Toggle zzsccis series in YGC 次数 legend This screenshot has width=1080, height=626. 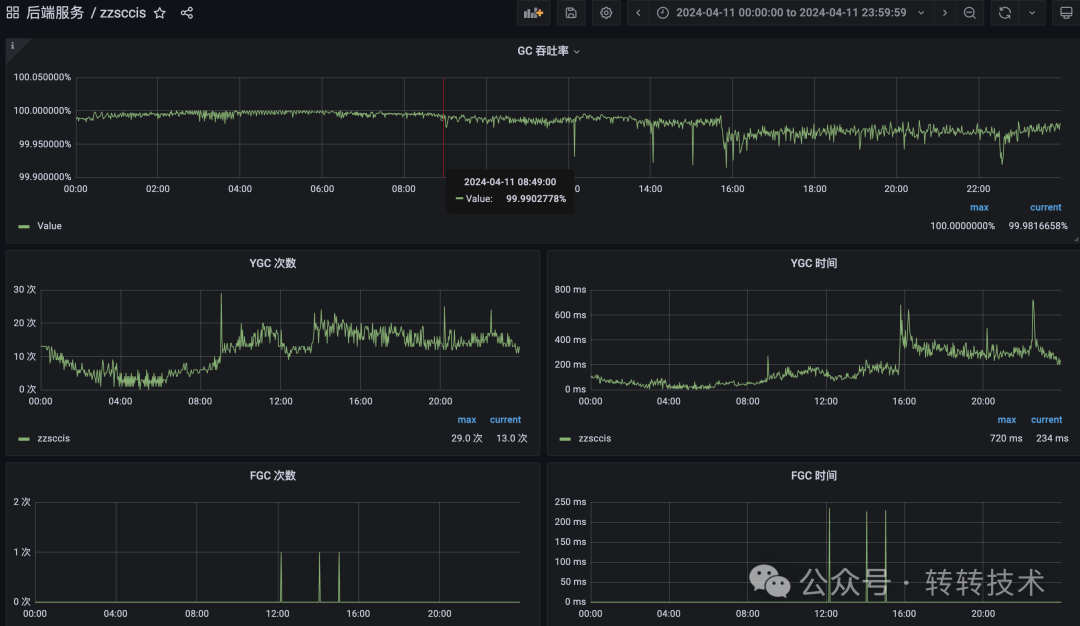point(53,438)
